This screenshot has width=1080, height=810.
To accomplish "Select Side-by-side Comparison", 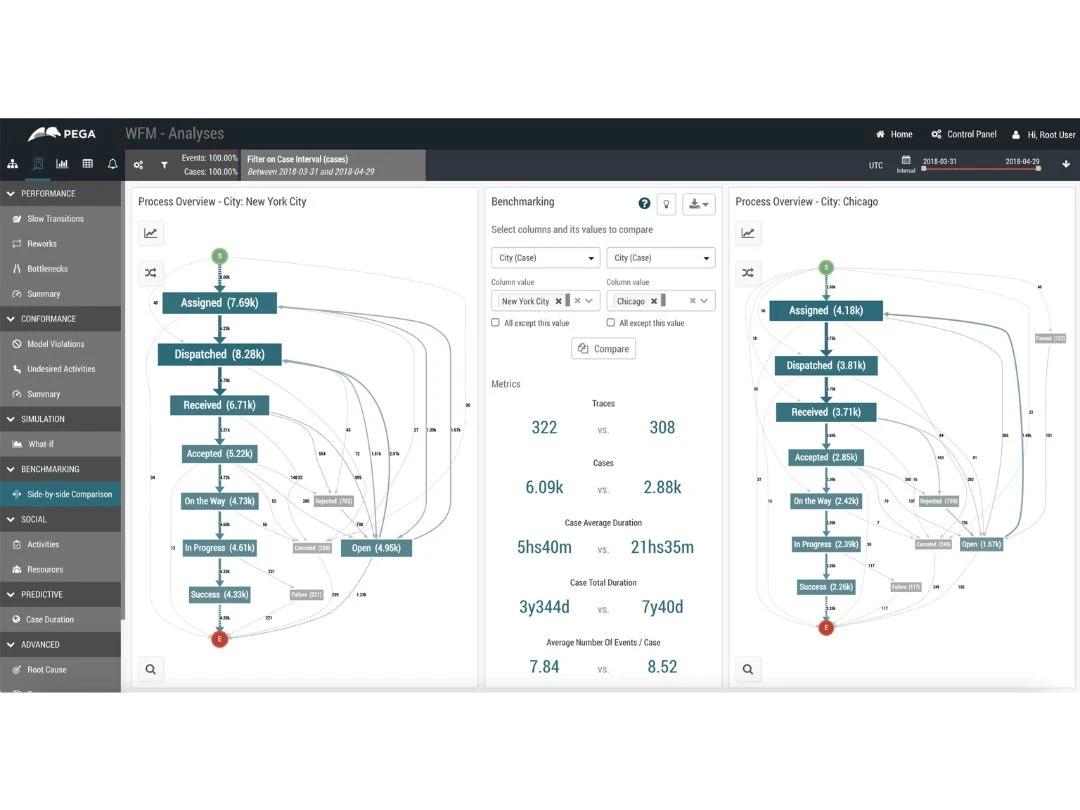I will coord(61,495).
